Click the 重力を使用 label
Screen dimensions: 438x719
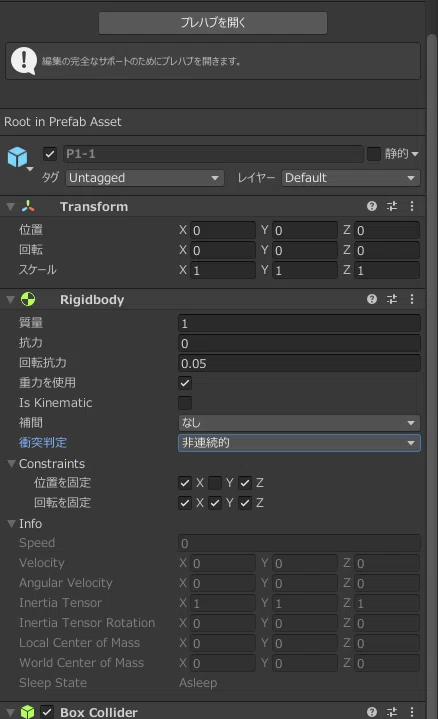pyautogui.click(x=47, y=383)
